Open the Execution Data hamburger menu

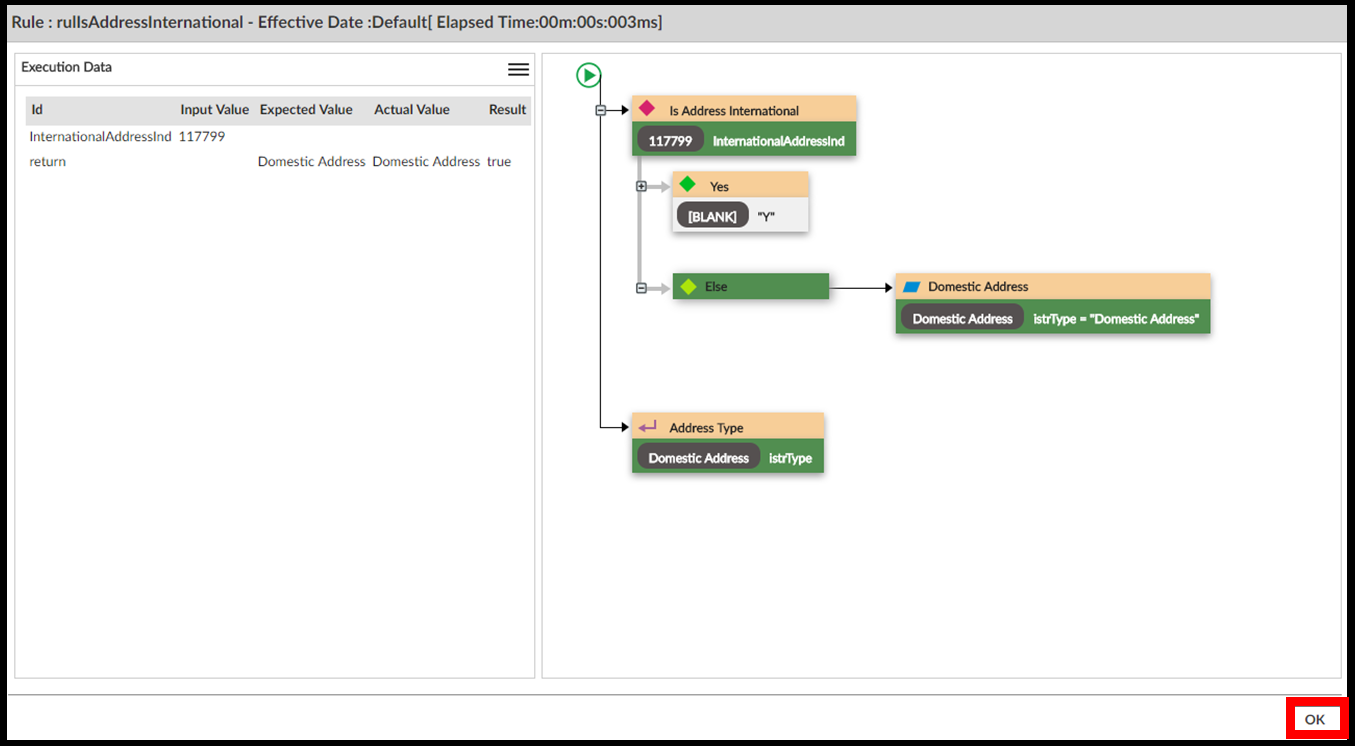(518, 69)
